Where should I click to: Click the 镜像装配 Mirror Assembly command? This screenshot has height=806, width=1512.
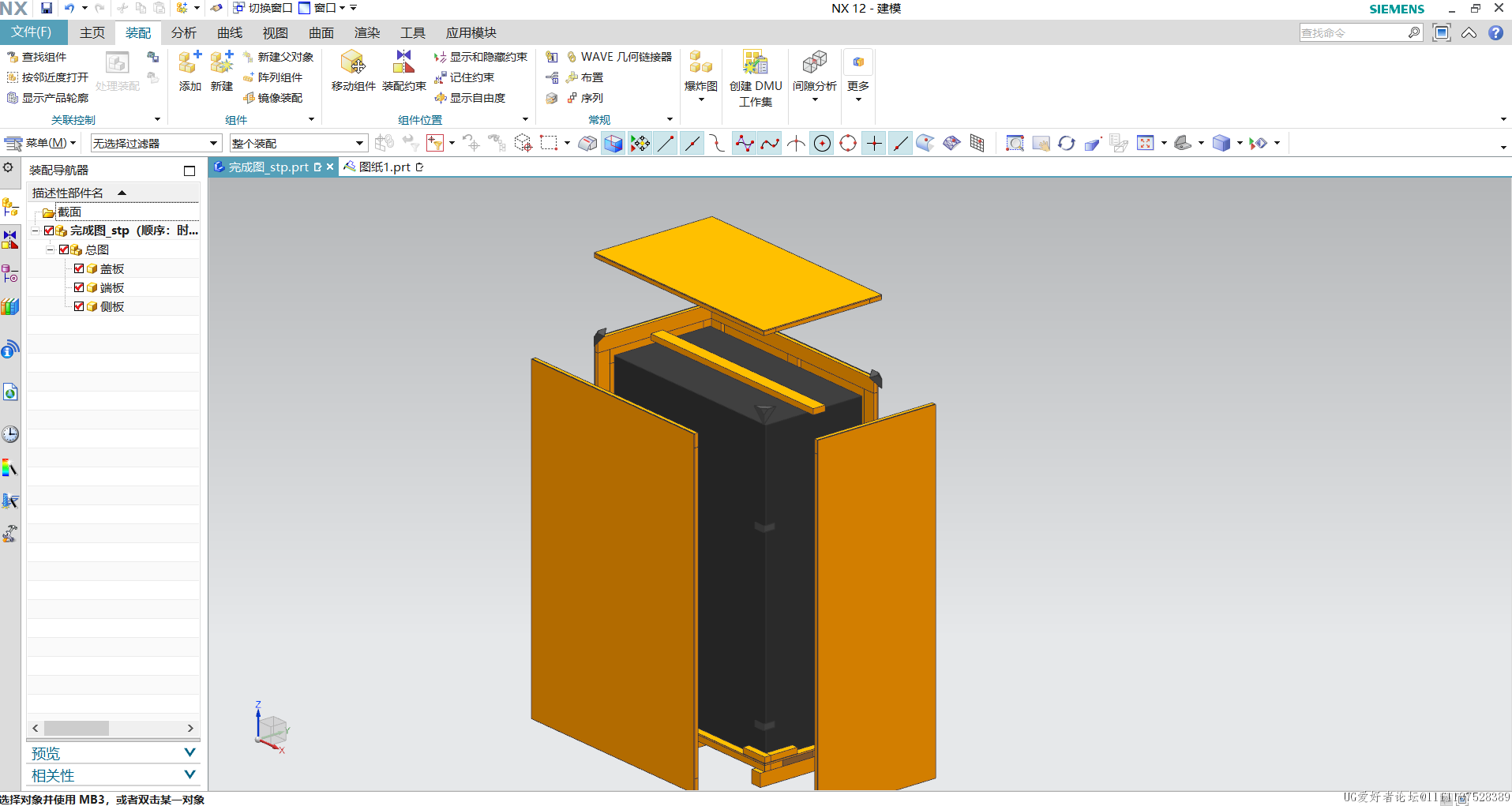click(x=272, y=98)
